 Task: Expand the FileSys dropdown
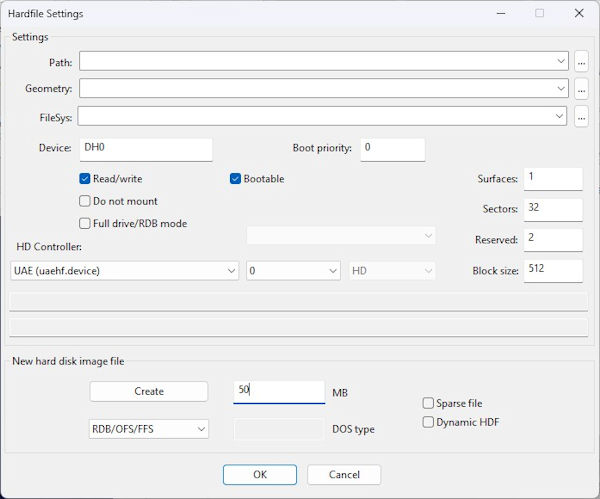coord(561,117)
